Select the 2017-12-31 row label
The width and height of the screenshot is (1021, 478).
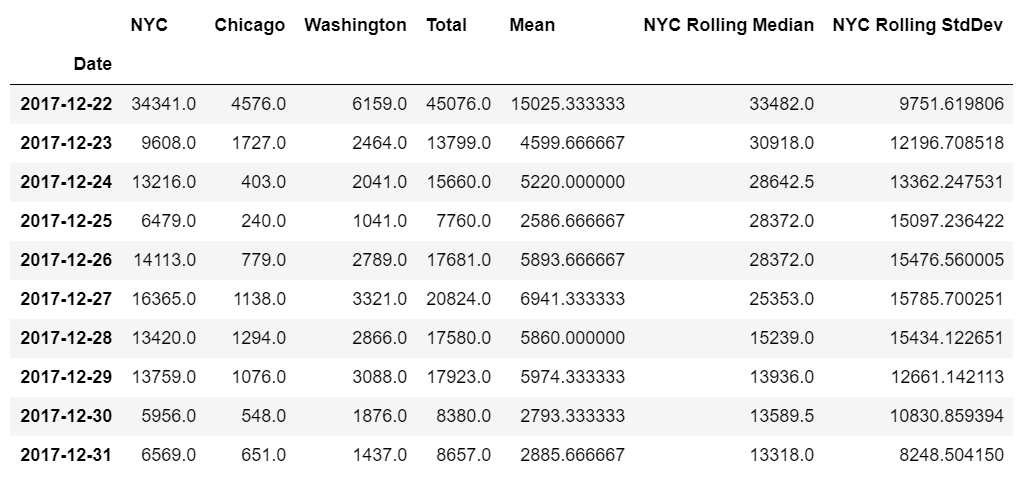tap(66, 455)
